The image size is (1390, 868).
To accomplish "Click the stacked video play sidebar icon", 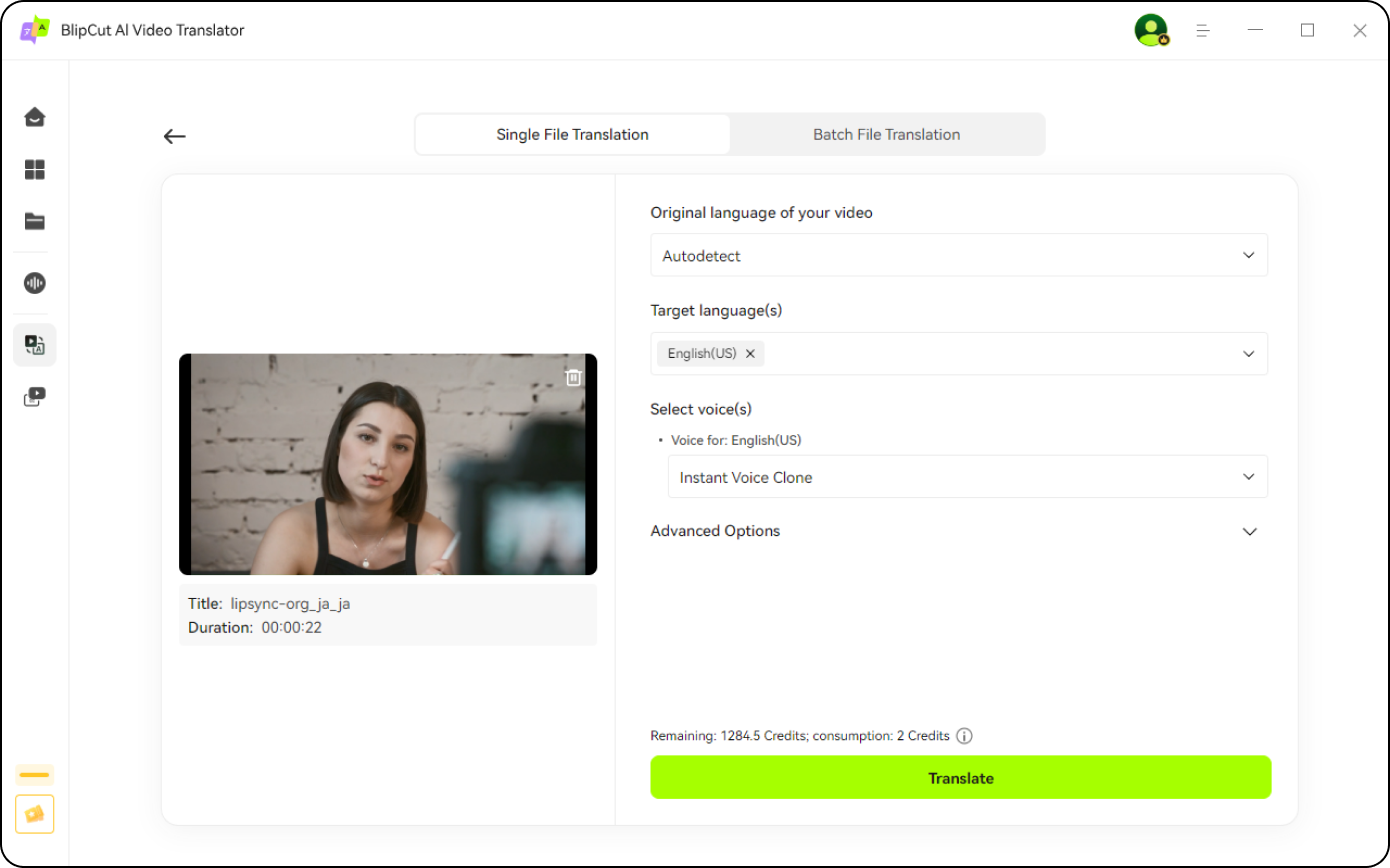I will pyautogui.click(x=35, y=398).
